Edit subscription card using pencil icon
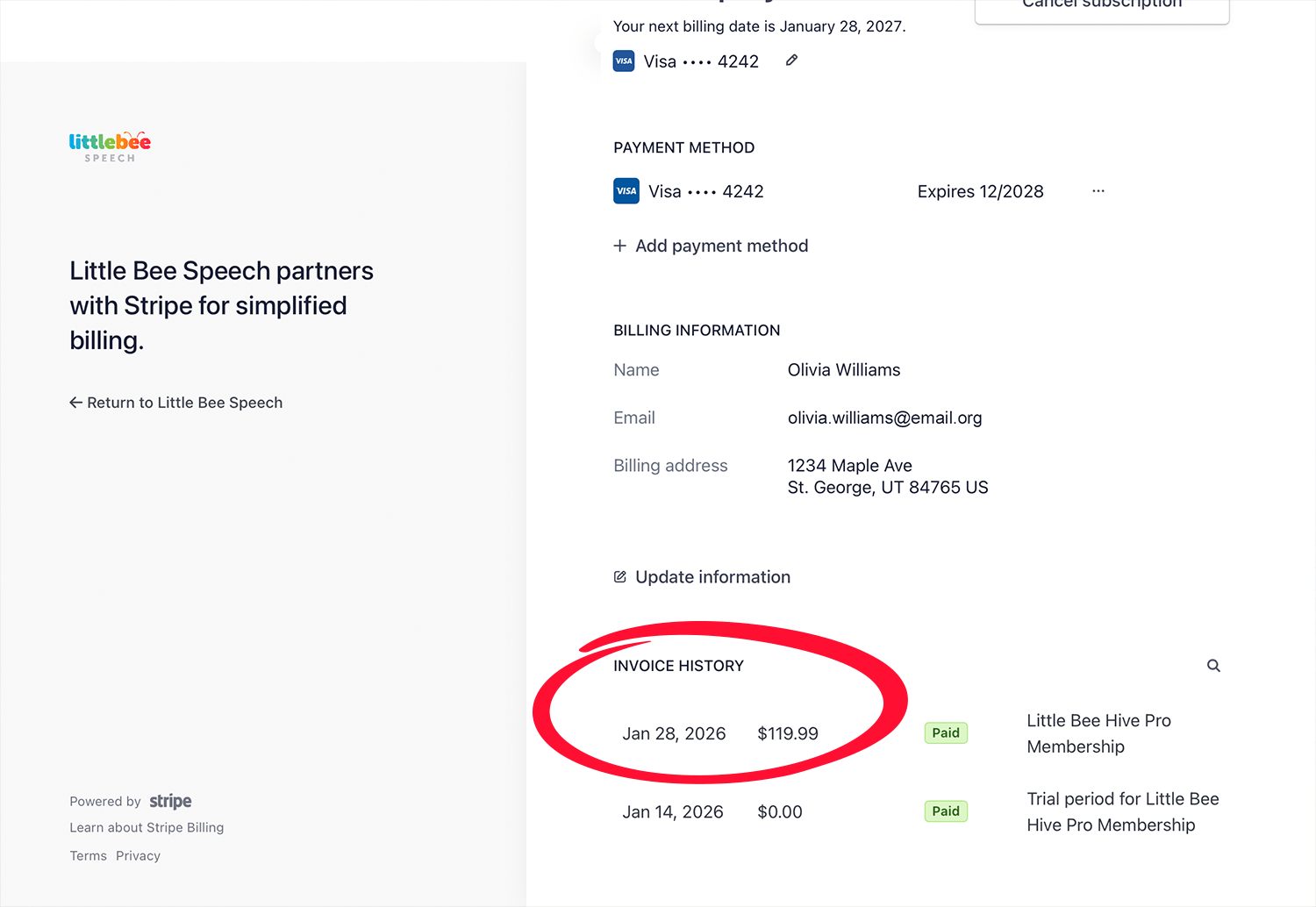The image size is (1316, 907). 791,61
